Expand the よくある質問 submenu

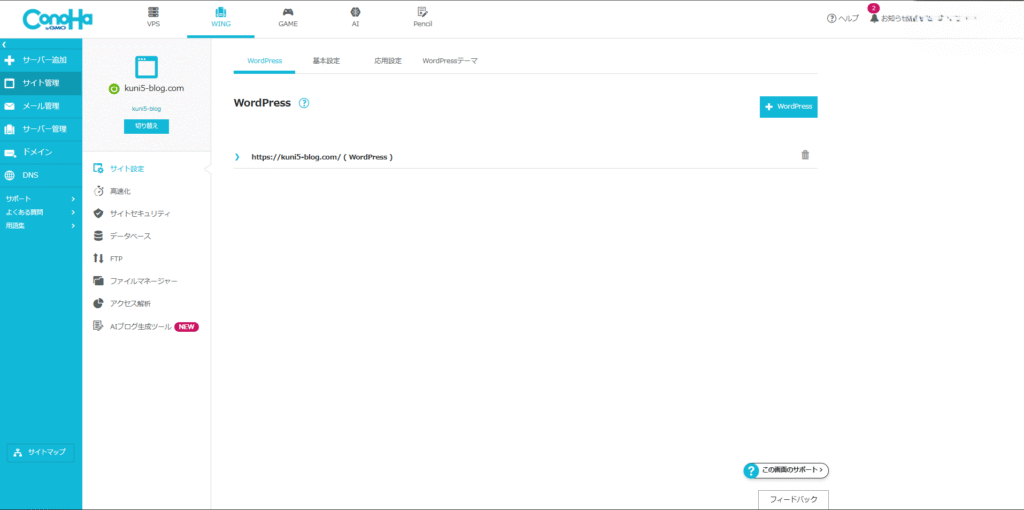[40, 212]
